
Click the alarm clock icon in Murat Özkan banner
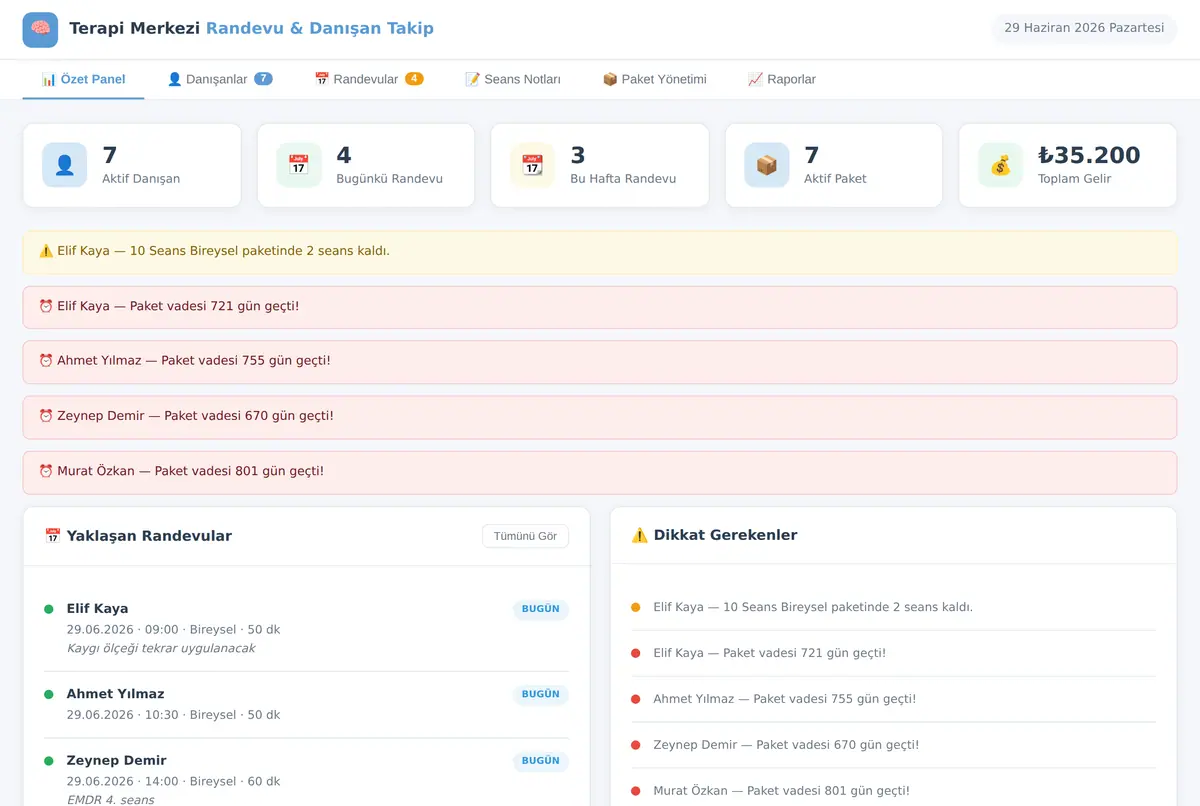pyautogui.click(x=46, y=471)
